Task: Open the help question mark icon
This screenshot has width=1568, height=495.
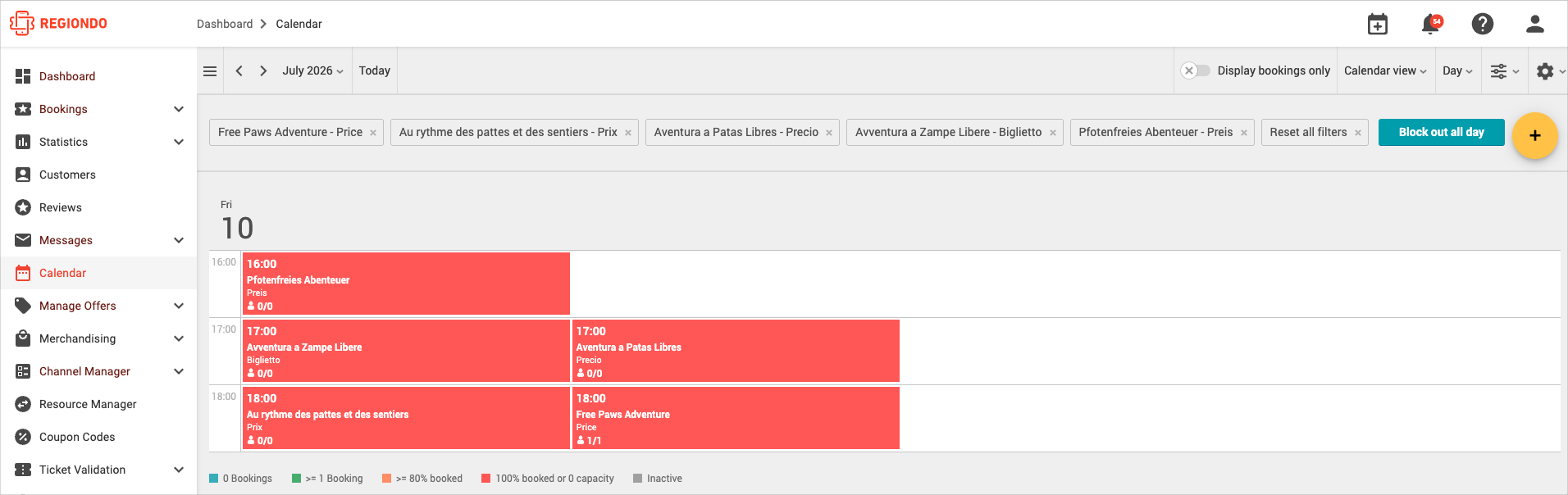Action: pos(1483,24)
